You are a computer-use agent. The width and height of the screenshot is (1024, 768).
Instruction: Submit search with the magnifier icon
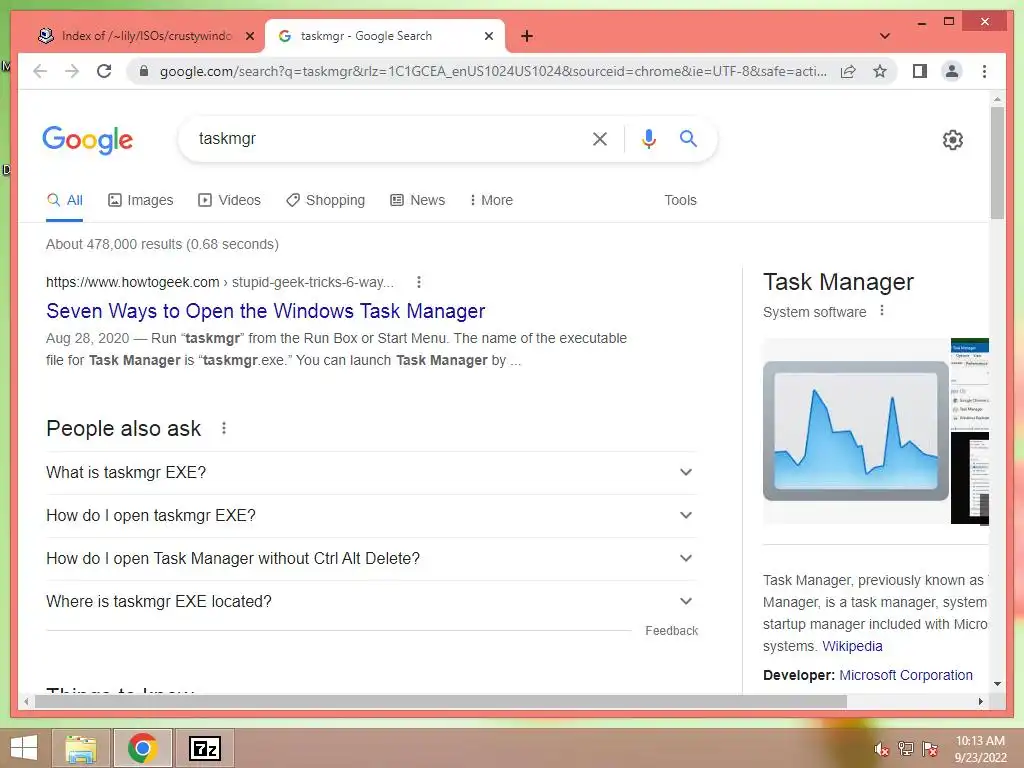click(688, 138)
